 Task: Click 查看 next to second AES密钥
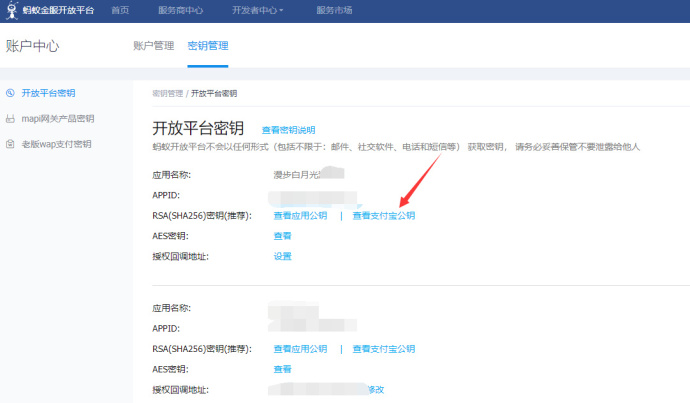pyautogui.click(x=283, y=369)
